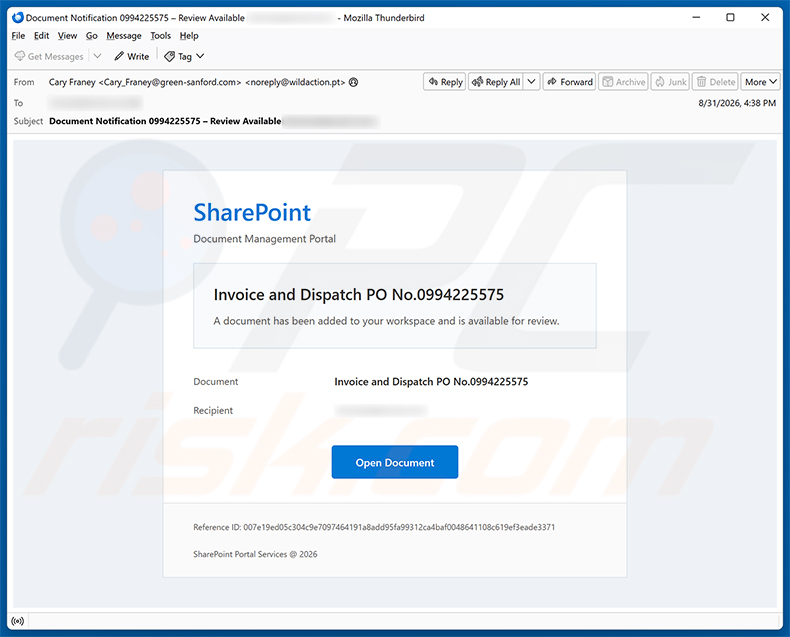
Task: Open the Tag dropdown
Action: point(184,56)
